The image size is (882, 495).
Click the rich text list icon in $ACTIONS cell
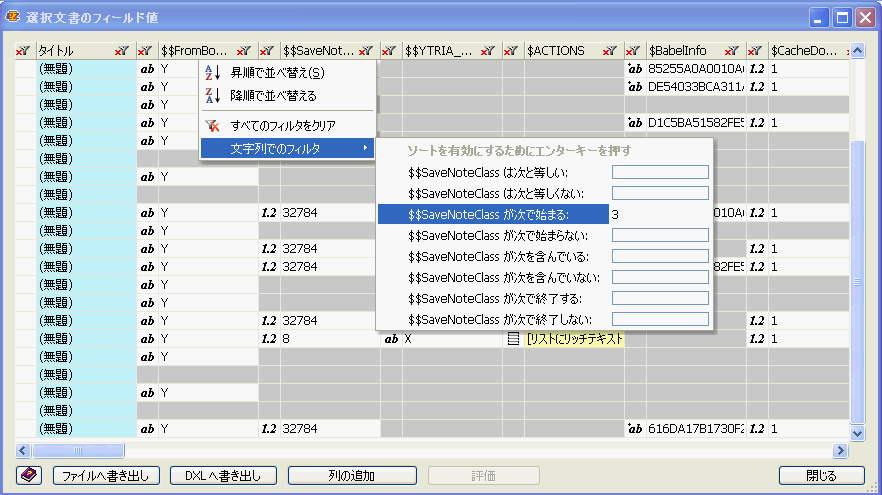513,339
